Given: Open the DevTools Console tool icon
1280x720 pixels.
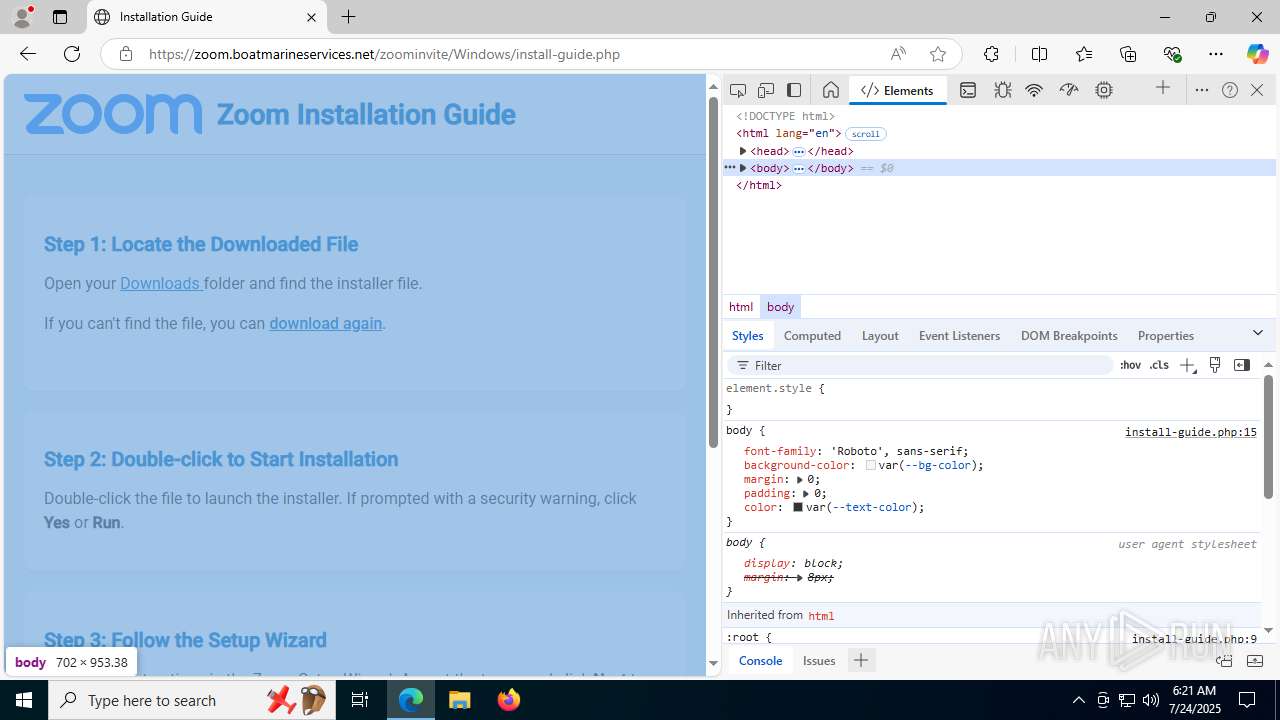Looking at the screenshot, I should tap(968, 90).
